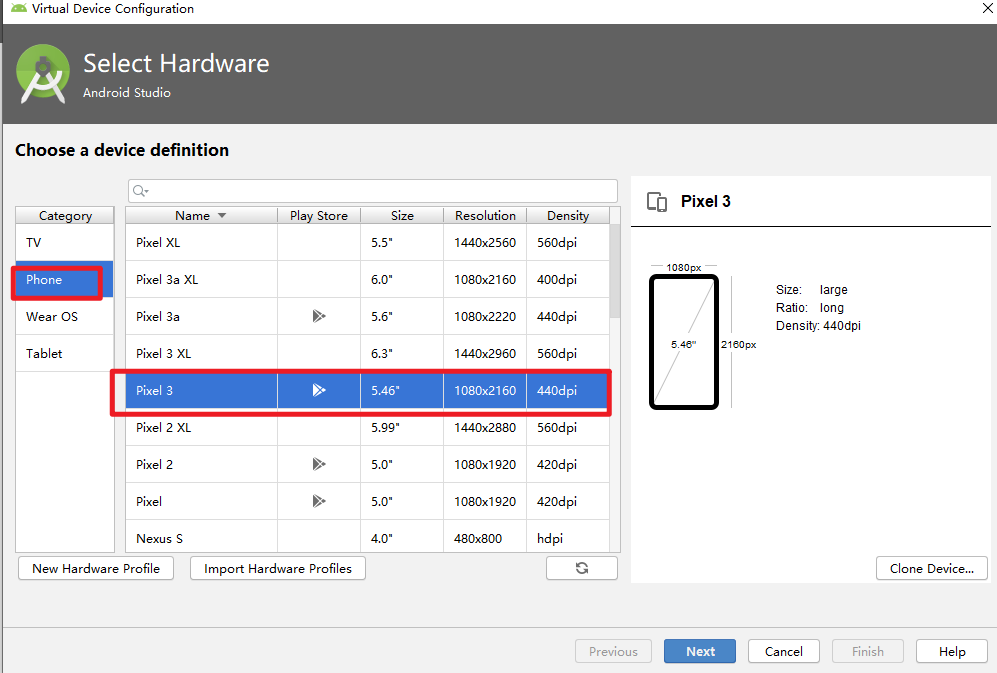Select the TV category

click(65, 242)
